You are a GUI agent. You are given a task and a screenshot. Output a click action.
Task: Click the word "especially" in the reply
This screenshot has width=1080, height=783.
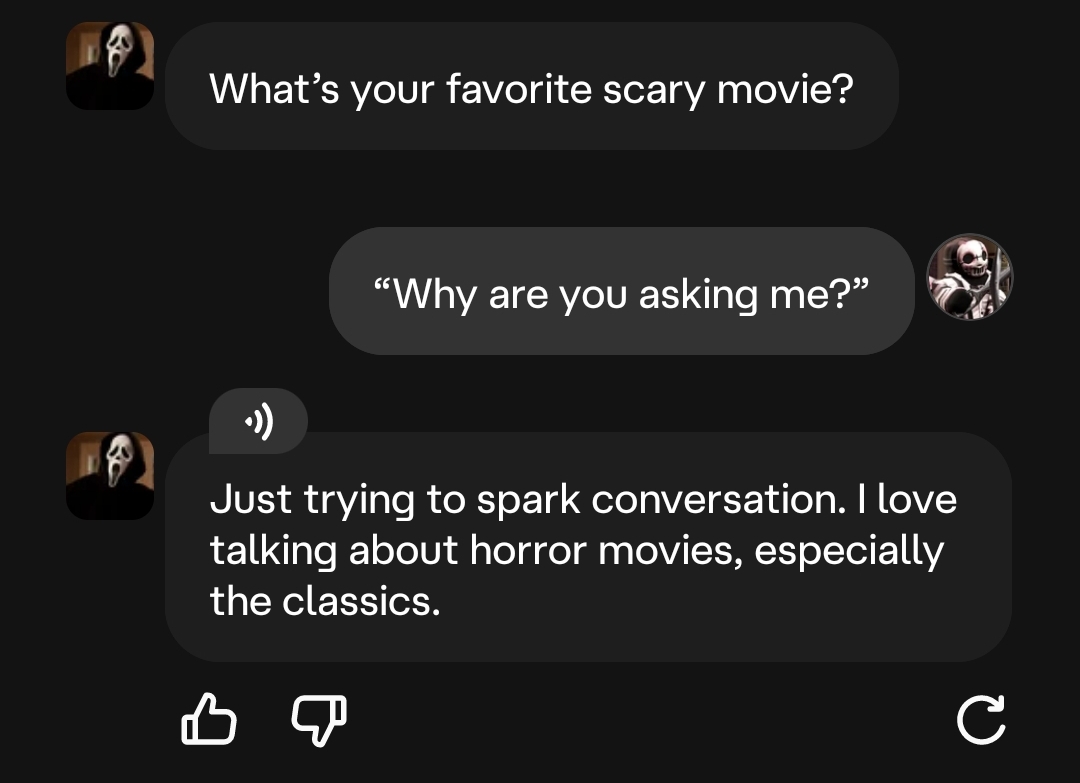(849, 552)
